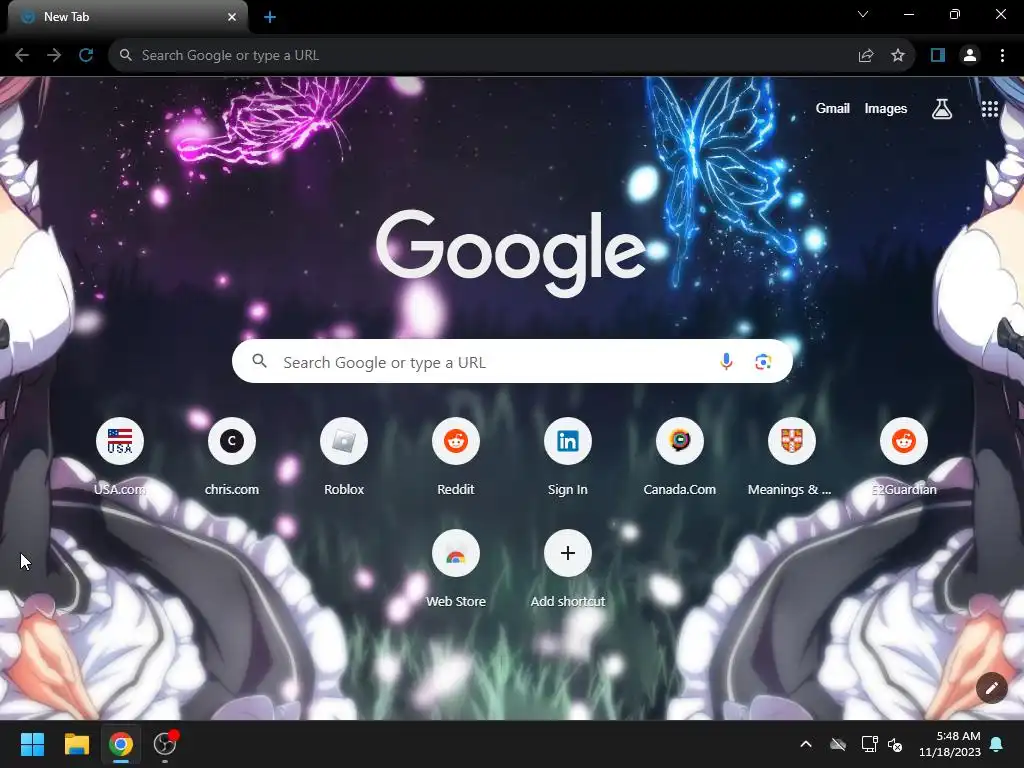Reload the page with the refresh icon
This screenshot has height=768, width=1024.
point(86,56)
